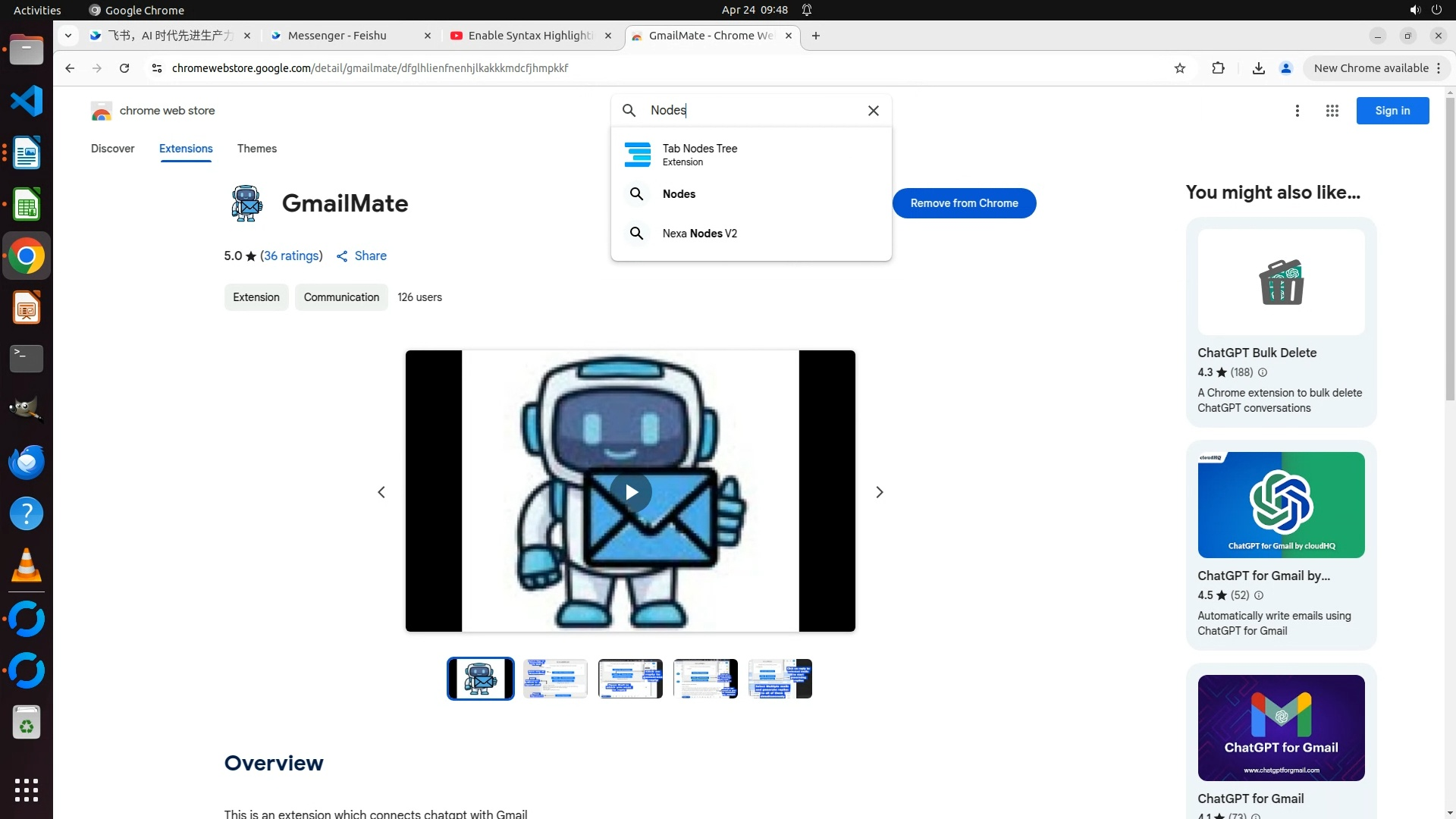Click the Nodes search input field
The width and height of the screenshot is (1456, 819).
click(751, 111)
